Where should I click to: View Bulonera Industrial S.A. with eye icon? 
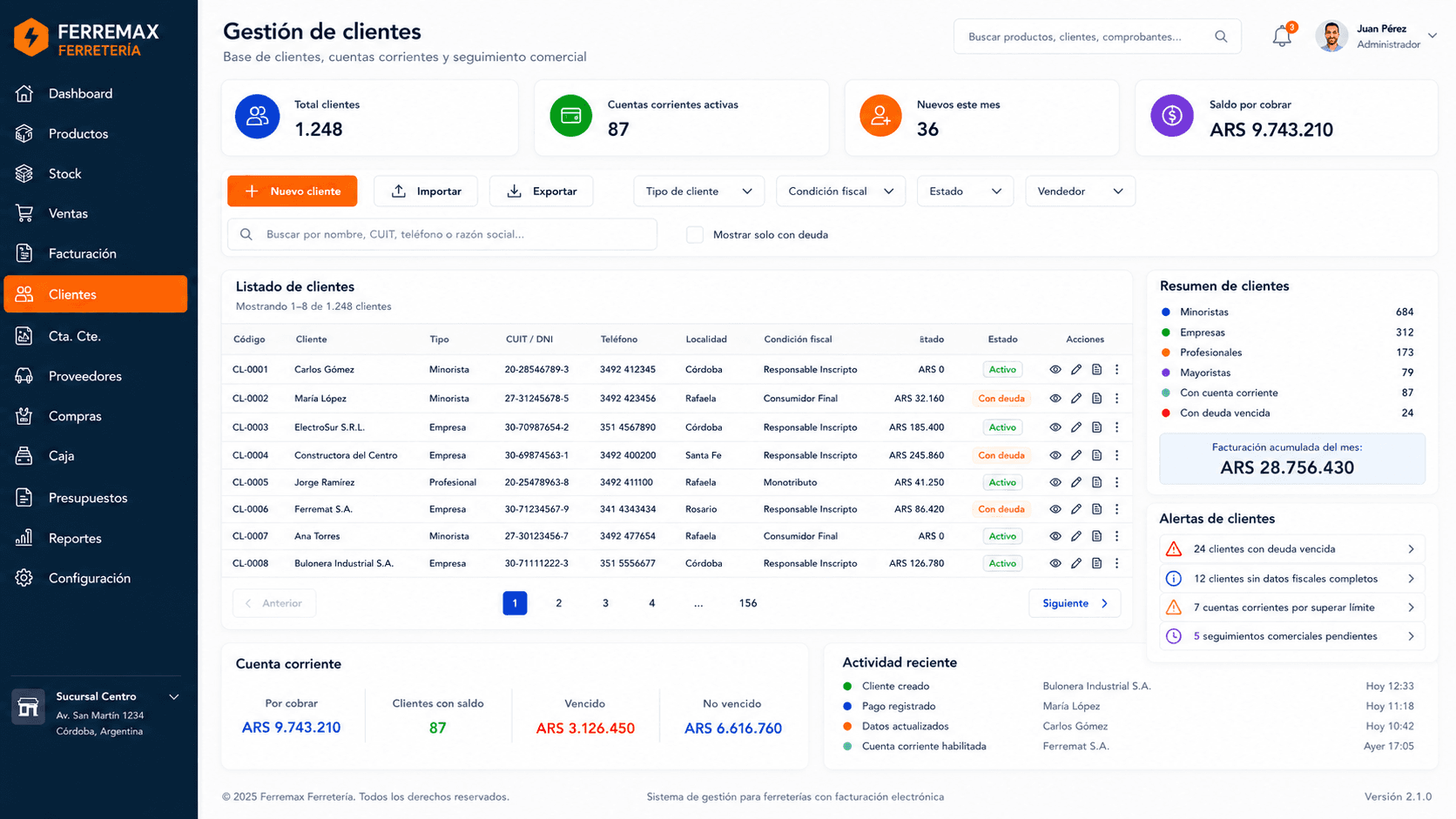[1055, 563]
